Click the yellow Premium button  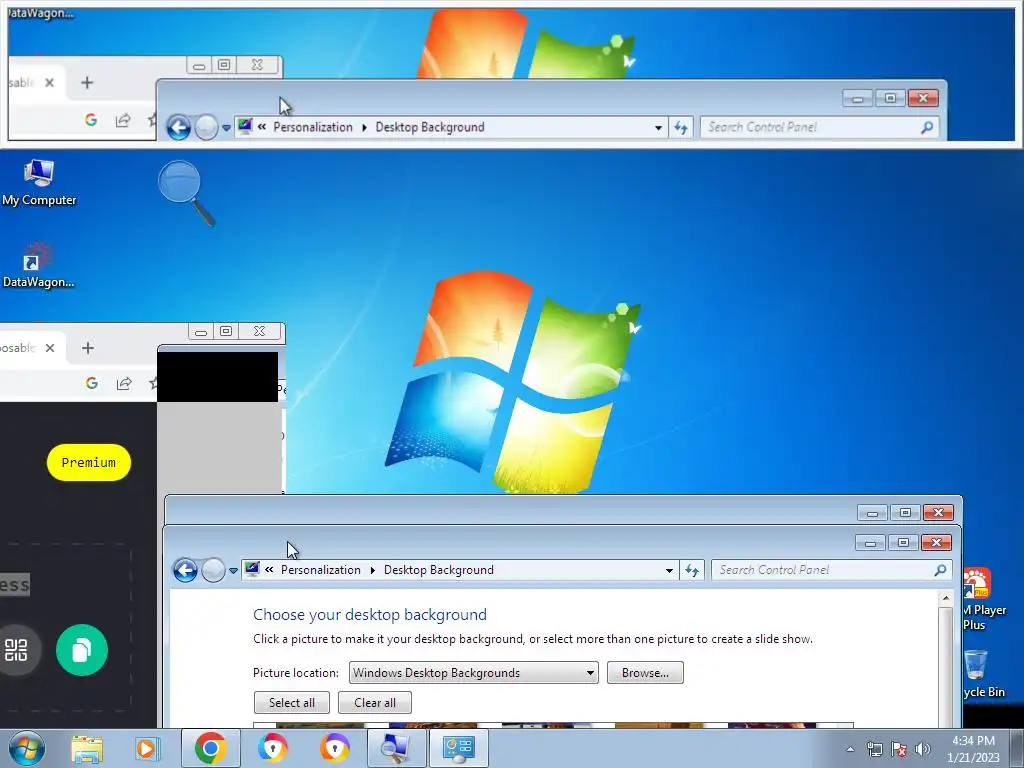click(89, 462)
